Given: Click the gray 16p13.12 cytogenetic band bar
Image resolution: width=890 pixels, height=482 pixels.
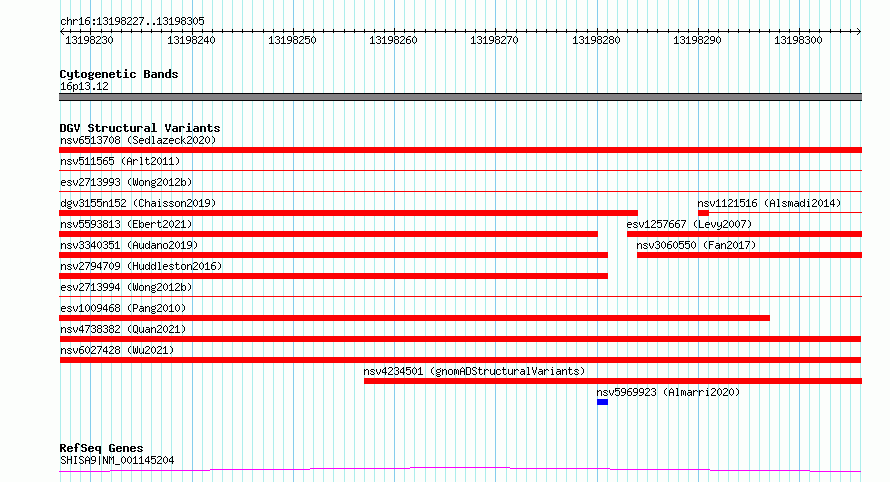Looking at the screenshot, I should (460, 97).
